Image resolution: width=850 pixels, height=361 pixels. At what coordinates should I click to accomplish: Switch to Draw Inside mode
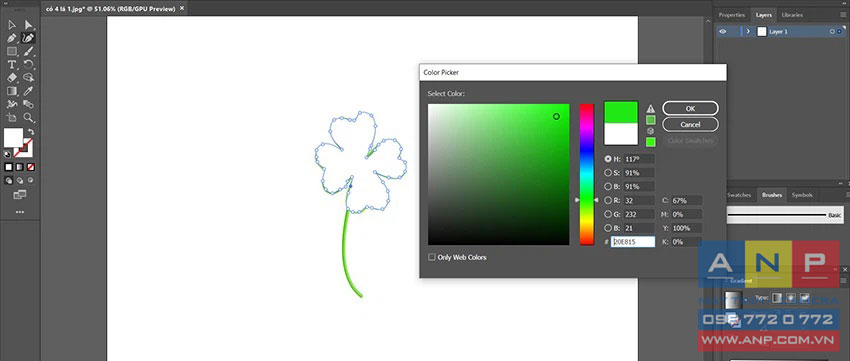pyautogui.click(x=31, y=180)
